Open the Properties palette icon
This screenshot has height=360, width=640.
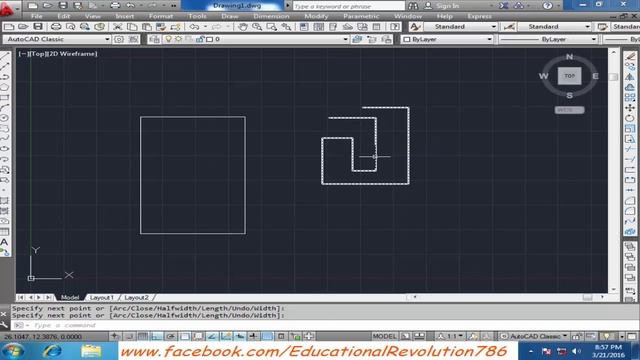pos(304,27)
